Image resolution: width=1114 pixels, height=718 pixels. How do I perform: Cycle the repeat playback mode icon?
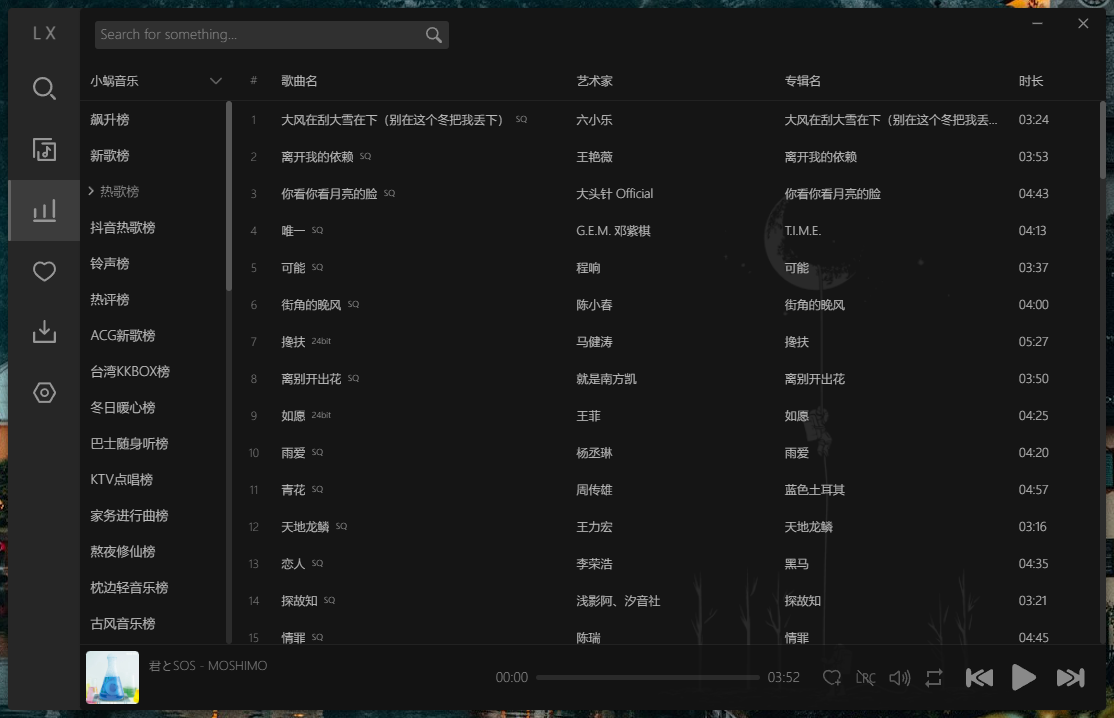click(x=933, y=677)
